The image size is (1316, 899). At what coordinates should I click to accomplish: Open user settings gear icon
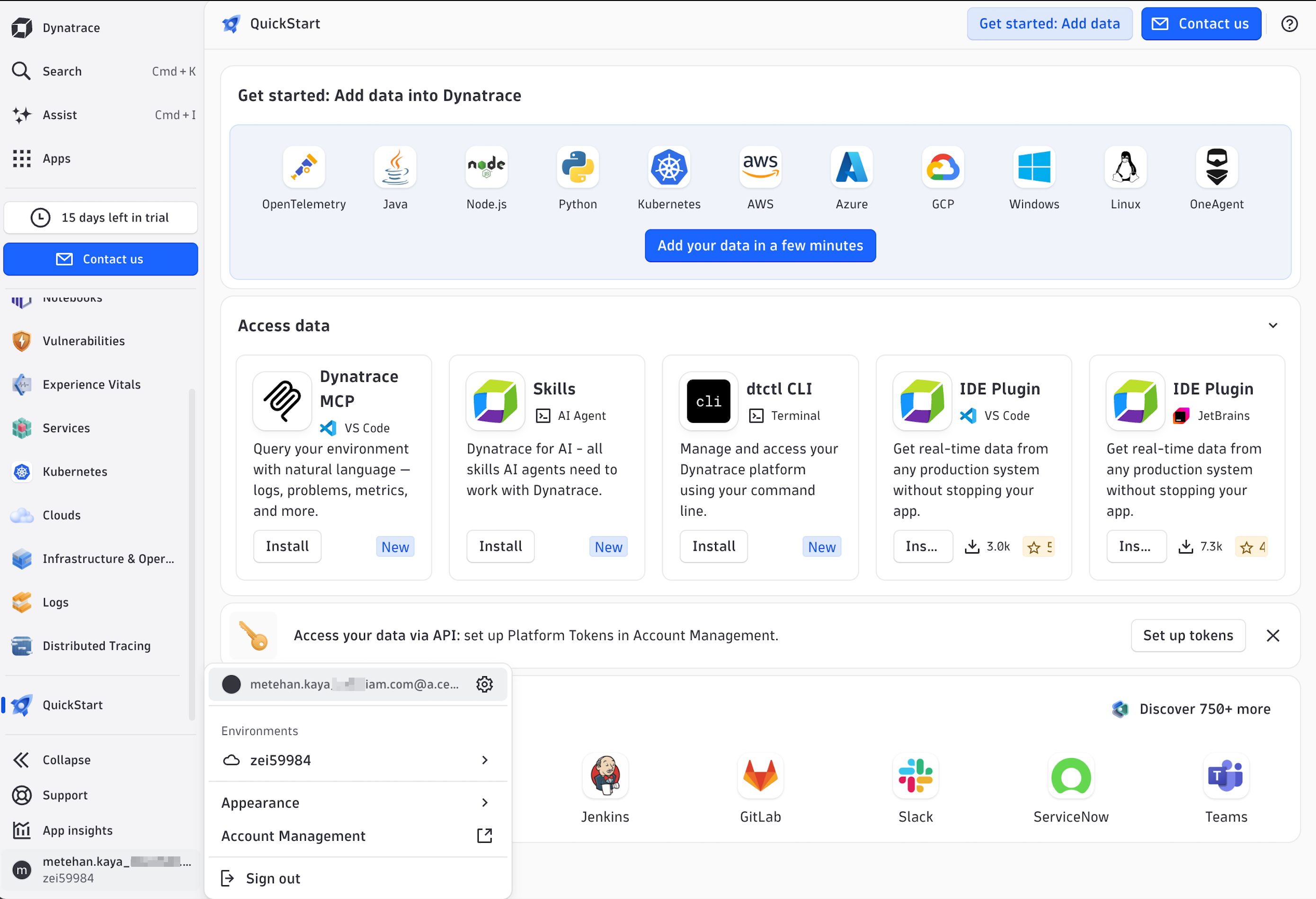(484, 684)
